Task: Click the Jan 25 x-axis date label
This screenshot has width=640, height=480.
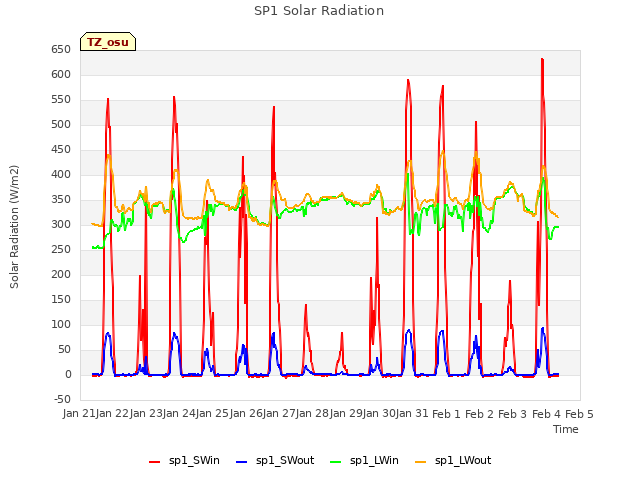Action: pos(212,414)
